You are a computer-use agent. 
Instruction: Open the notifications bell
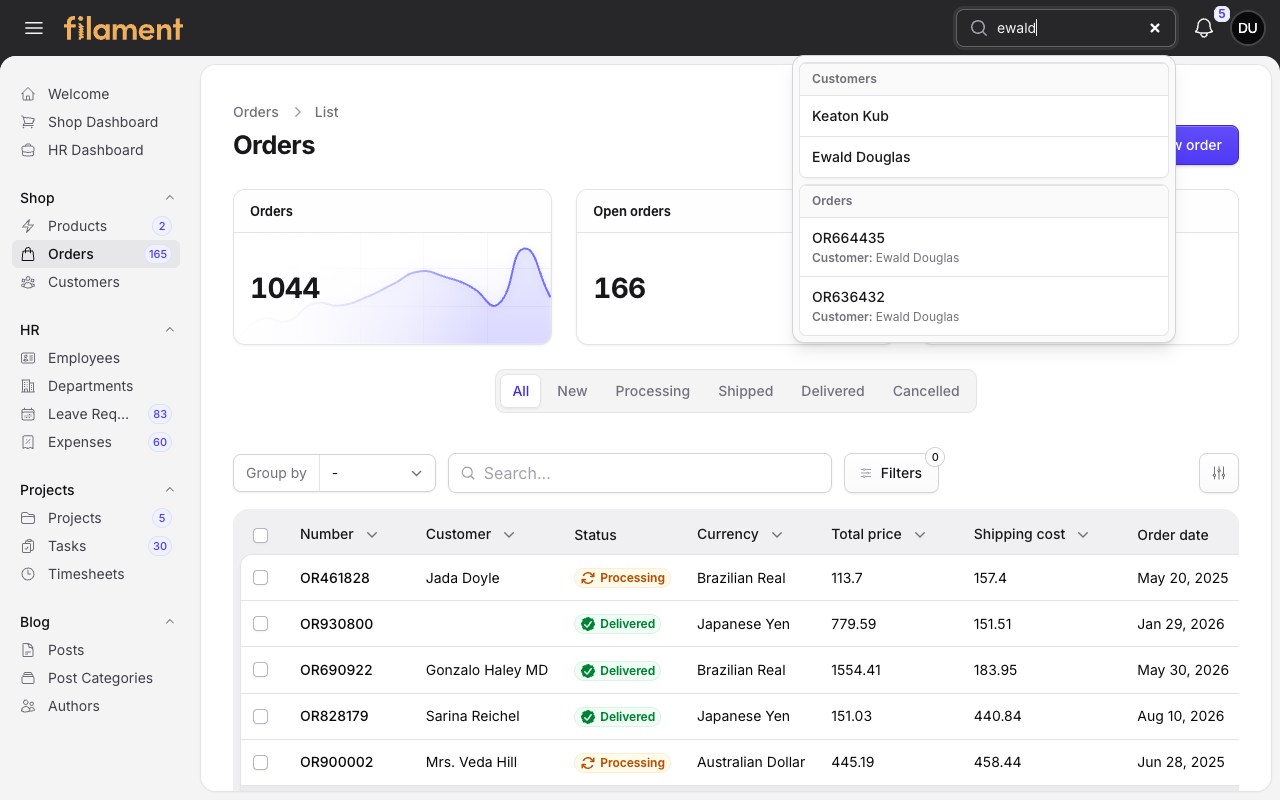tap(1204, 28)
